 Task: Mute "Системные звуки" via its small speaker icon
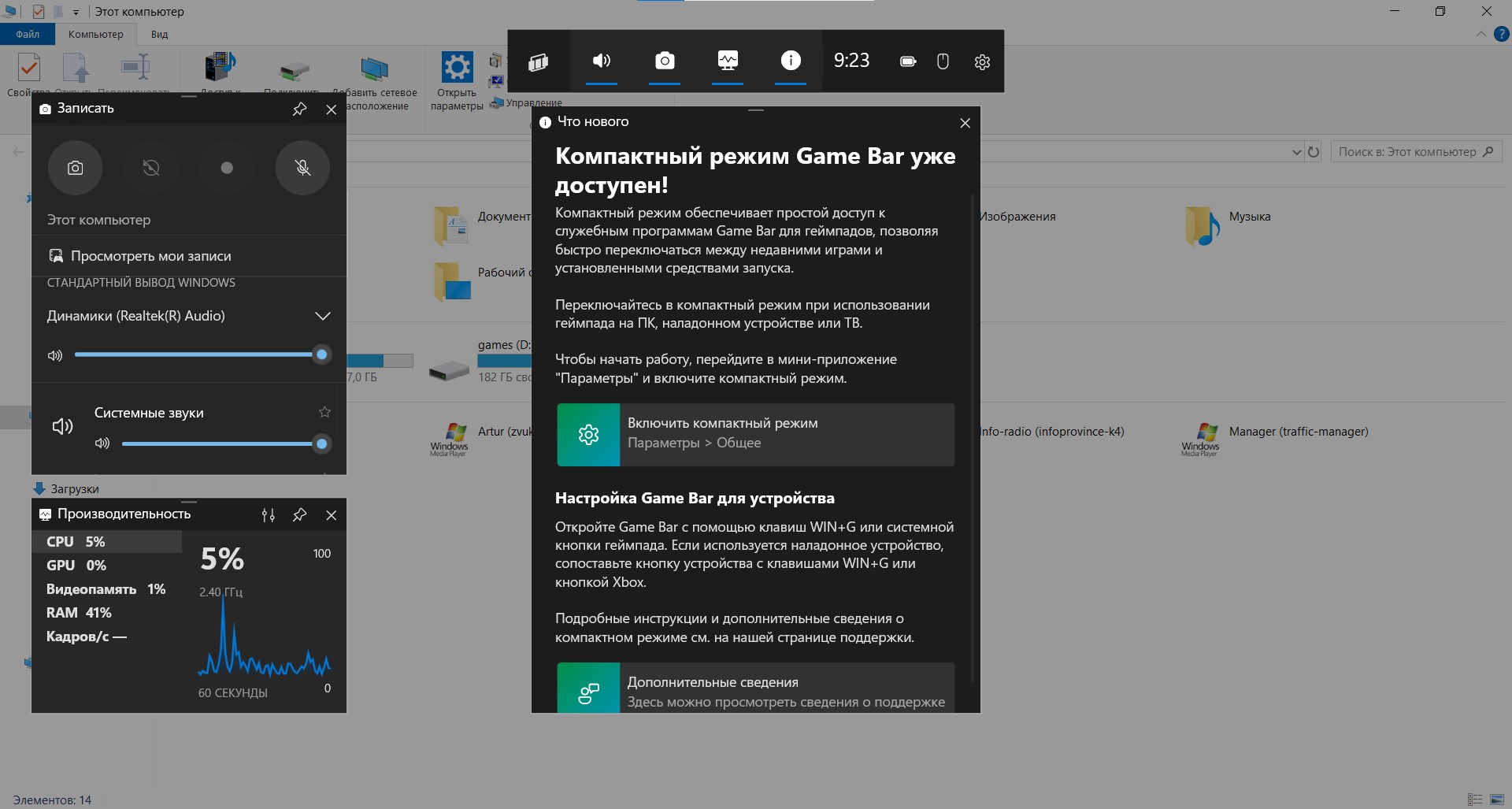pos(102,443)
